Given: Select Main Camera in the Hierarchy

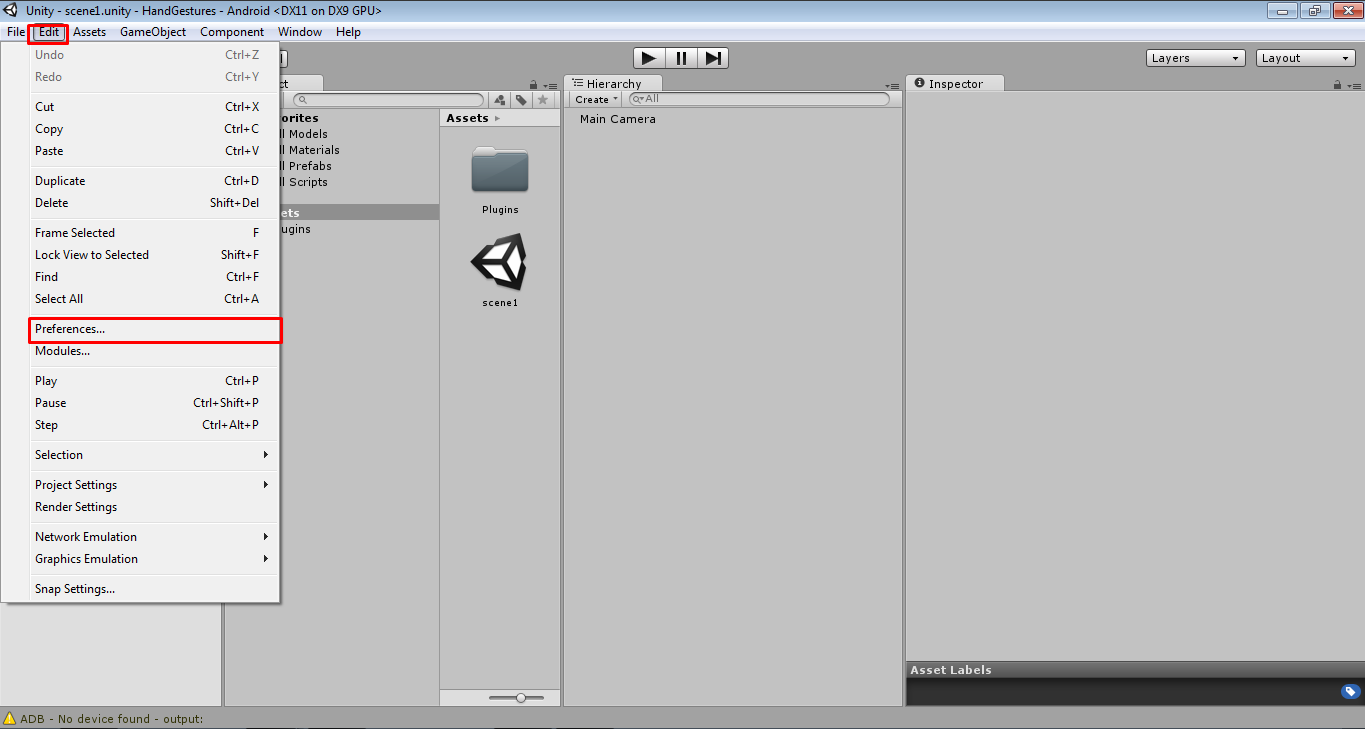Looking at the screenshot, I should [x=618, y=119].
